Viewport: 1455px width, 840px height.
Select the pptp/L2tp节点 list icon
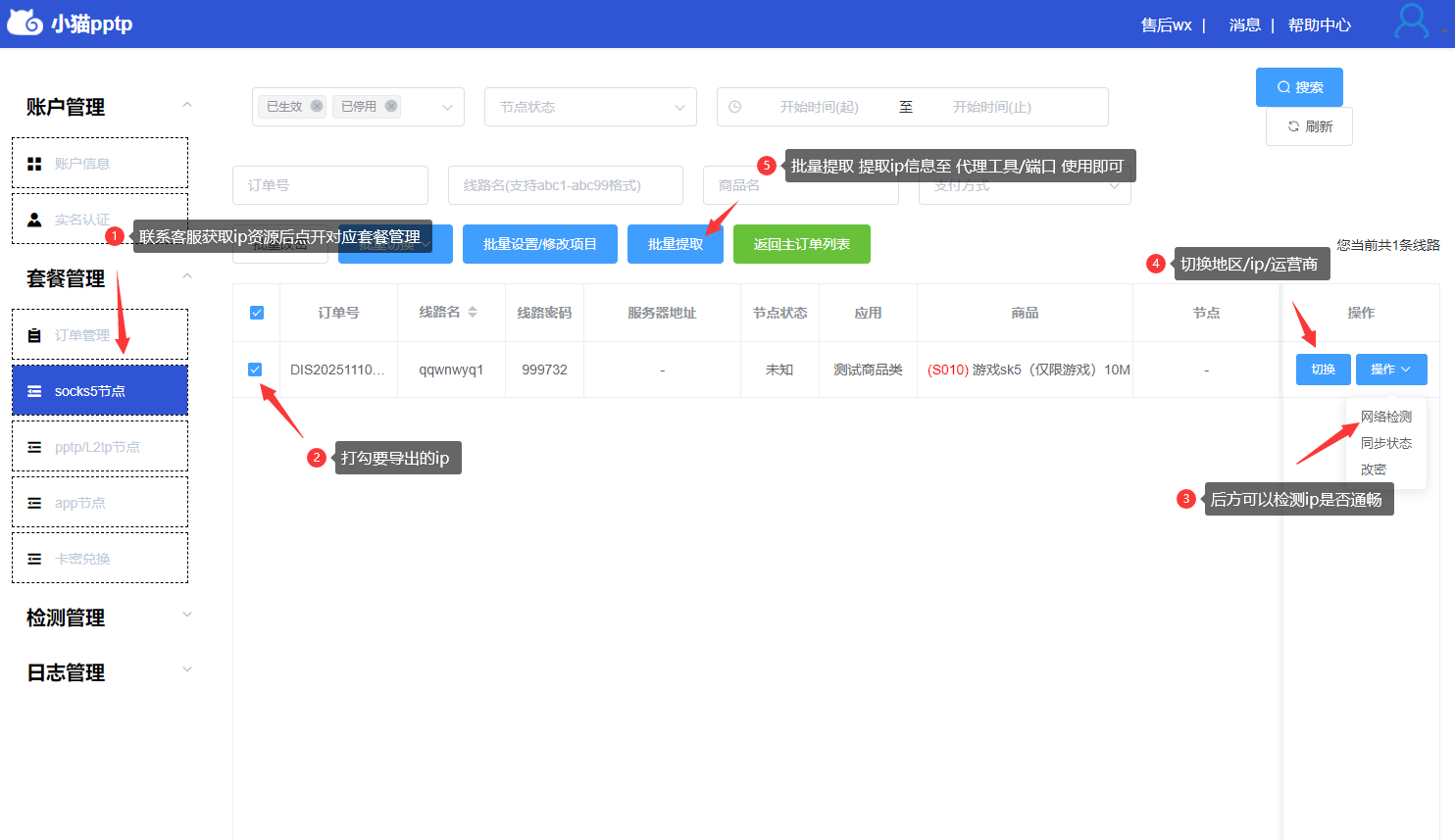(x=32, y=446)
